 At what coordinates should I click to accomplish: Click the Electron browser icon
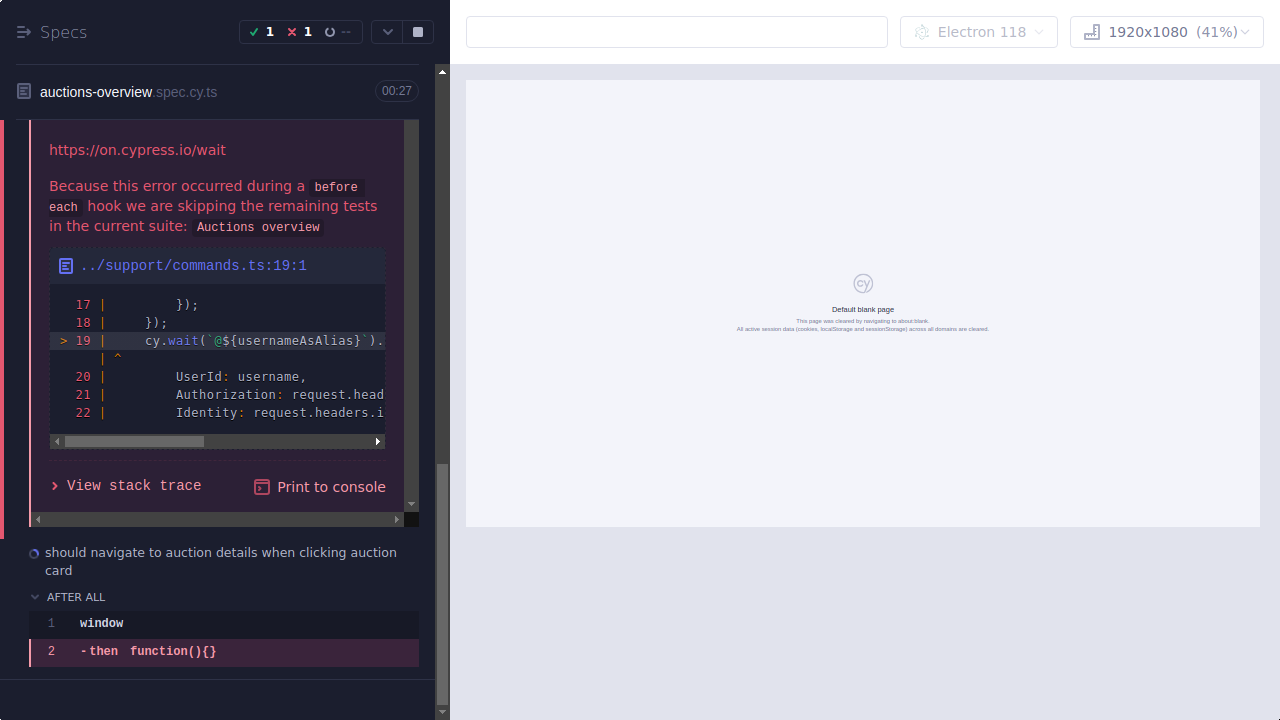click(x=921, y=31)
